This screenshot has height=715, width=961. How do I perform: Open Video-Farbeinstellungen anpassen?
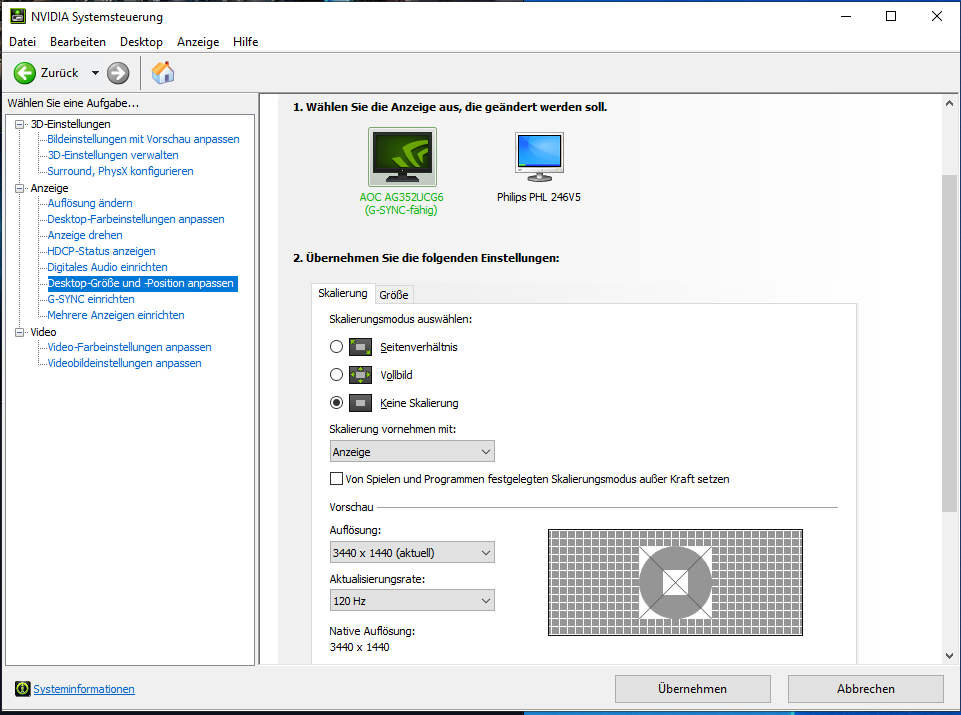tap(129, 347)
